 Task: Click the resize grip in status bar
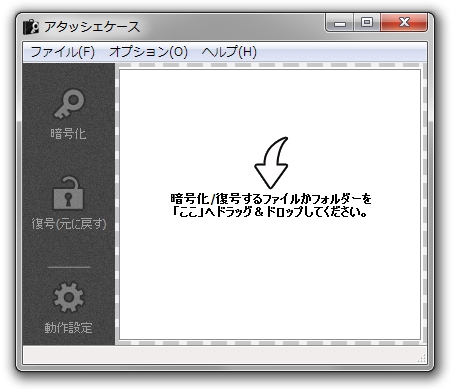click(x=422, y=359)
